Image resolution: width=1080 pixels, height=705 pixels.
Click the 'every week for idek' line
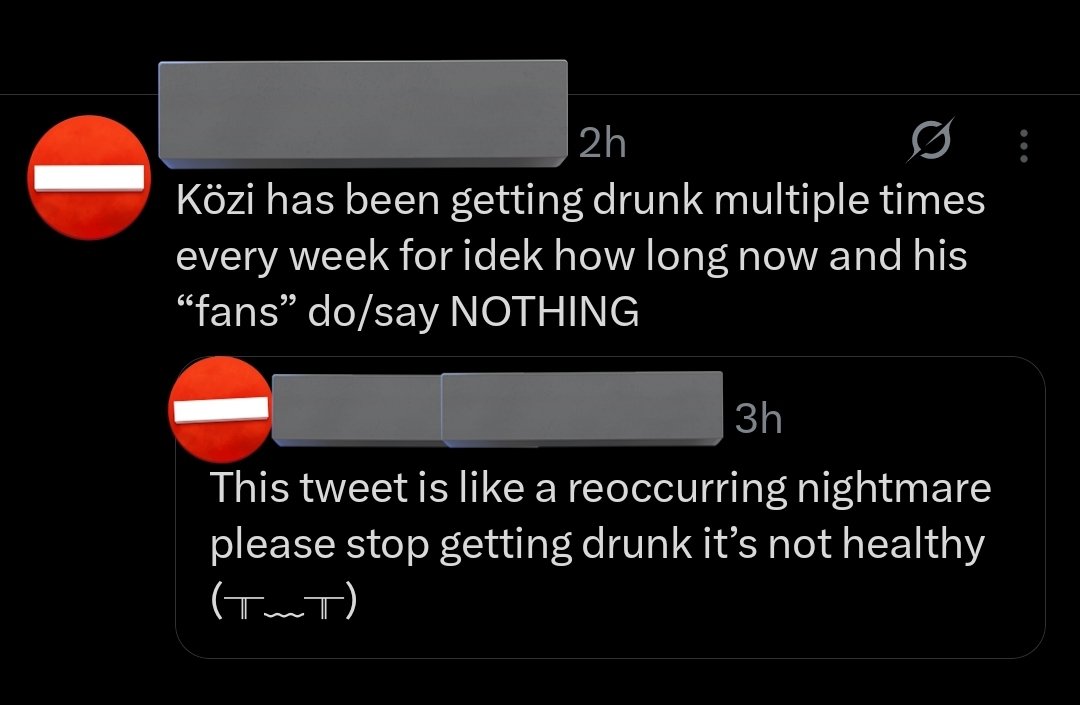pos(571,257)
